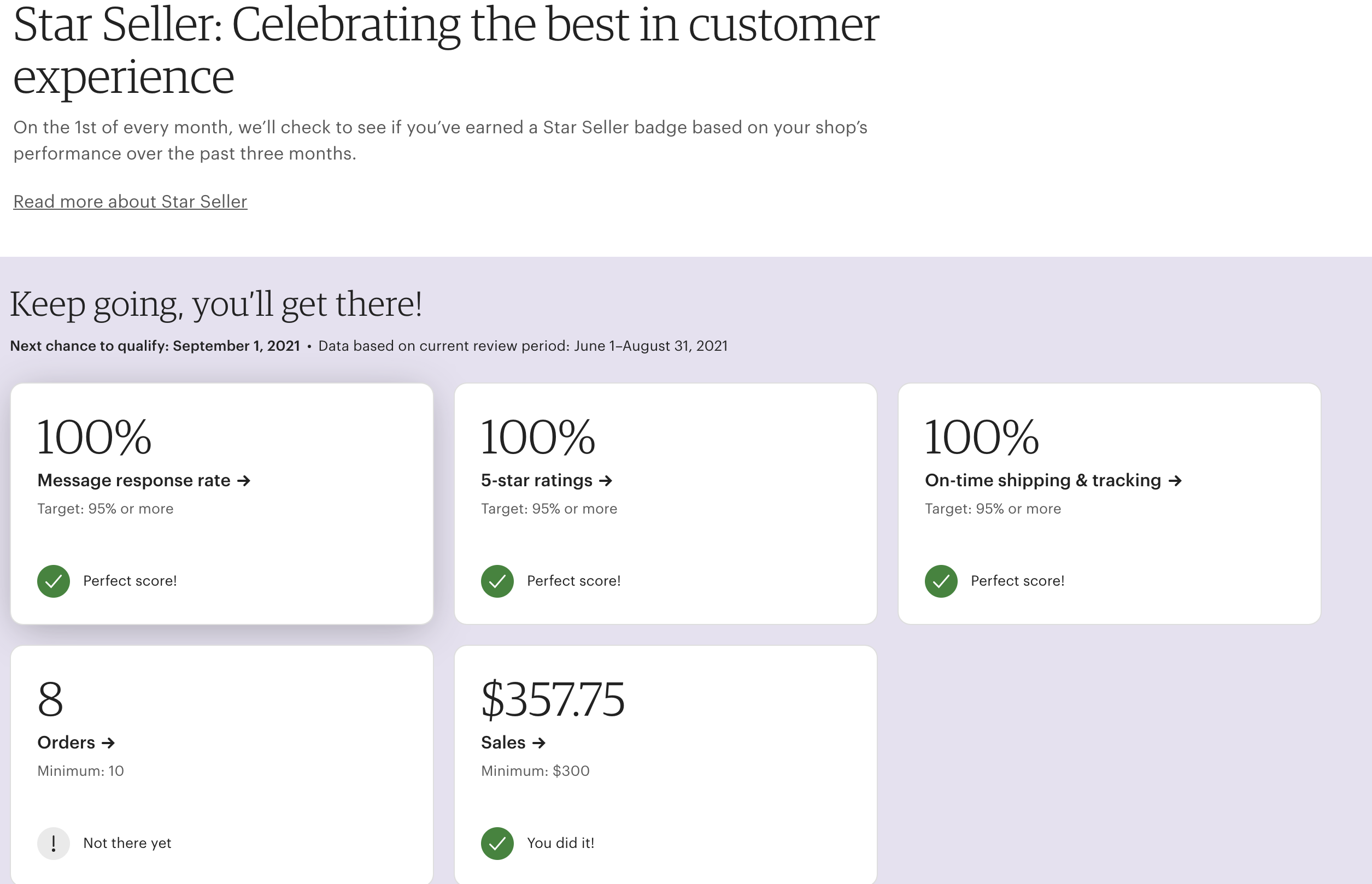Click arrow next to Message response rate

point(244,480)
